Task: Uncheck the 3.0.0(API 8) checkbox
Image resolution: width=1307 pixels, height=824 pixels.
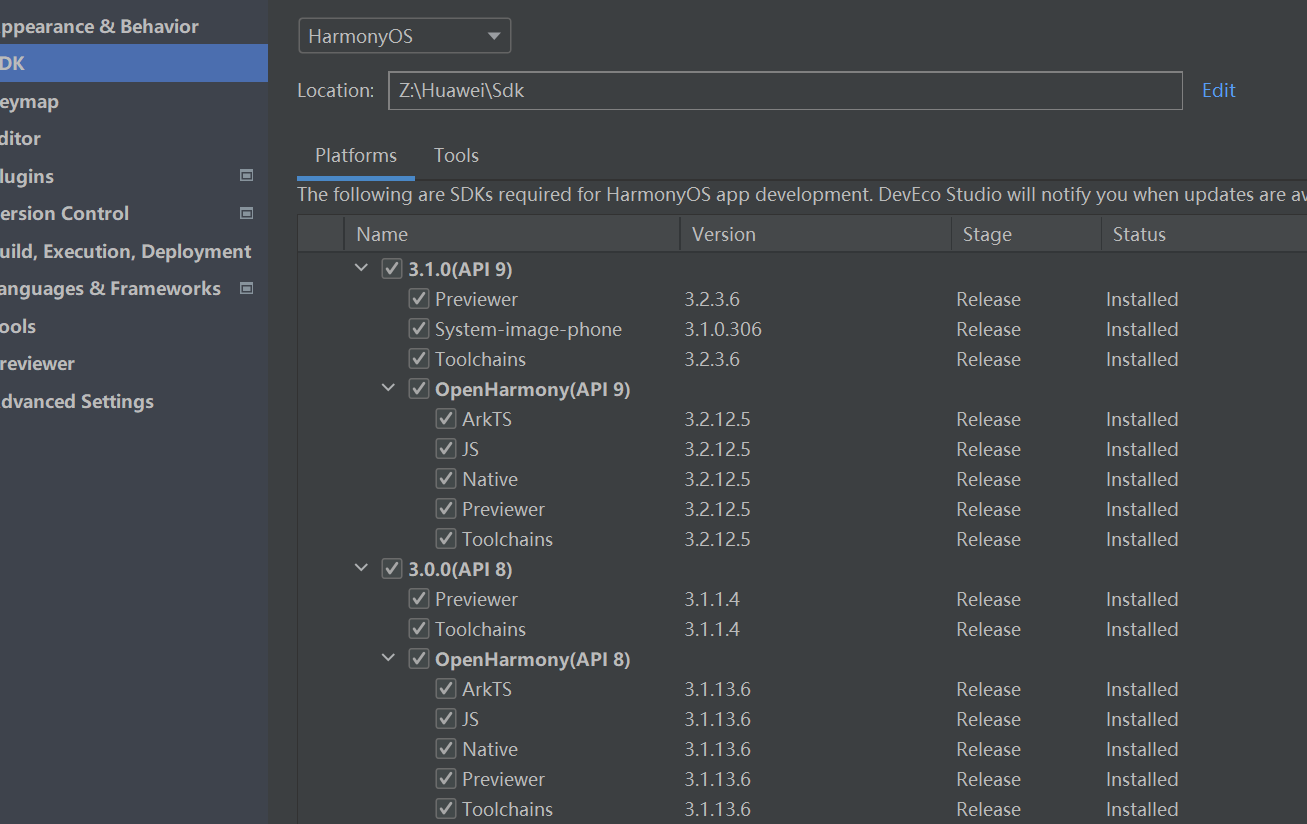Action: click(x=392, y=569)
